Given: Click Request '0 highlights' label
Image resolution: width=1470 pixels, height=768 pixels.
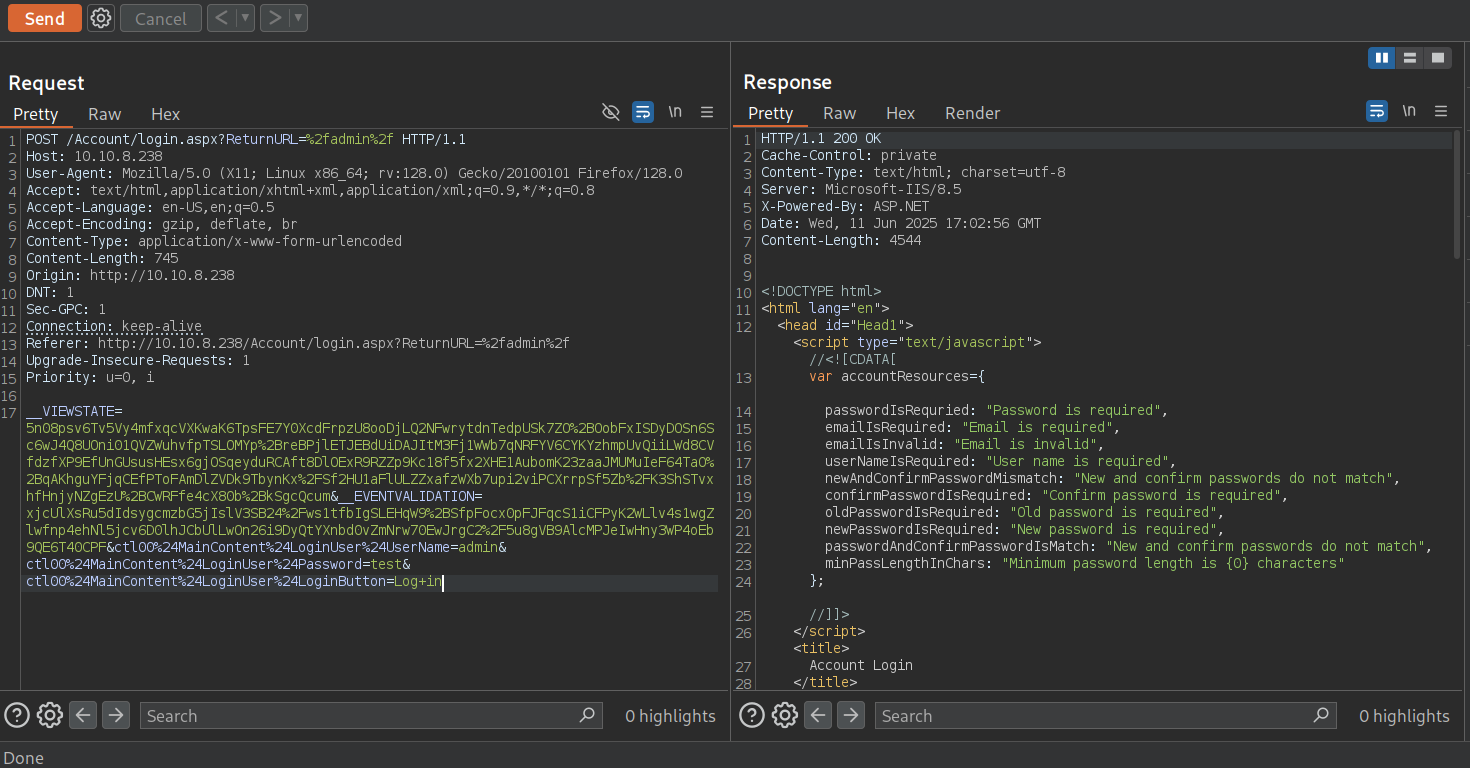Looking at the screenshot, I should click(670, 716).
